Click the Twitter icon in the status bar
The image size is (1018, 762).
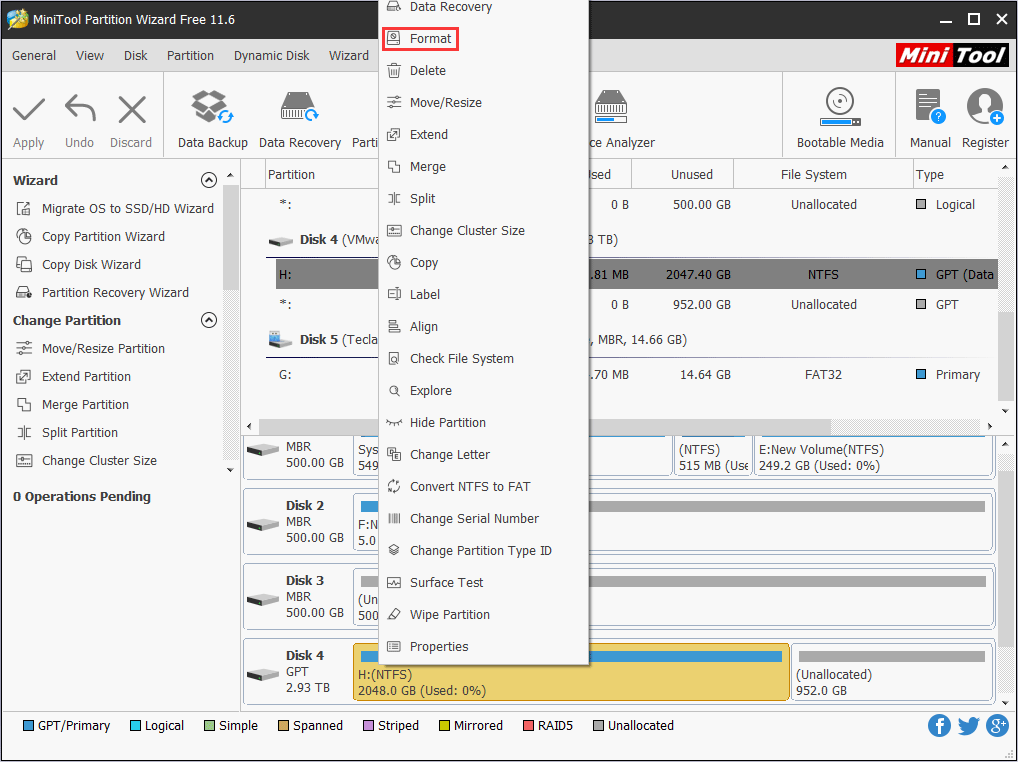(968, 725)
